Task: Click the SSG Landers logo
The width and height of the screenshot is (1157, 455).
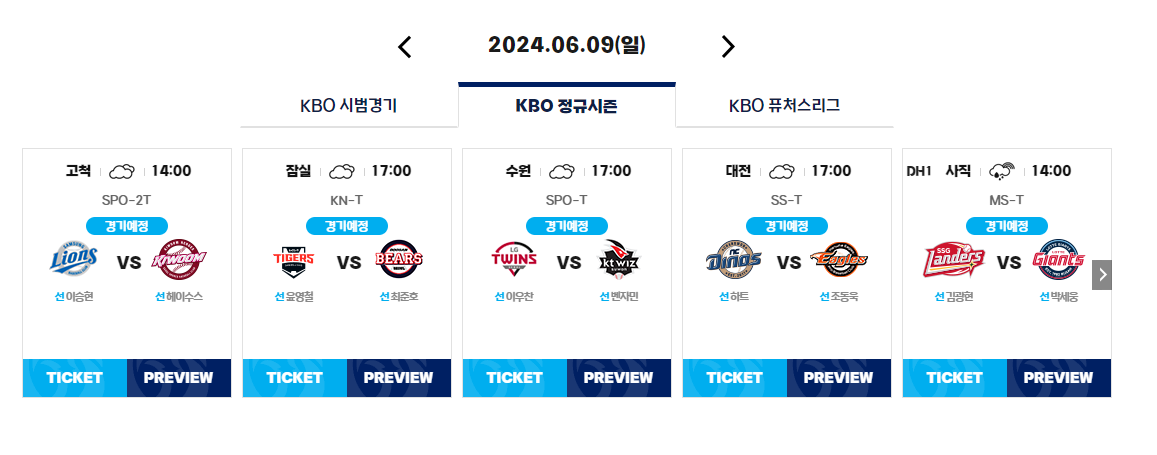Action: (x=953, y=260)
